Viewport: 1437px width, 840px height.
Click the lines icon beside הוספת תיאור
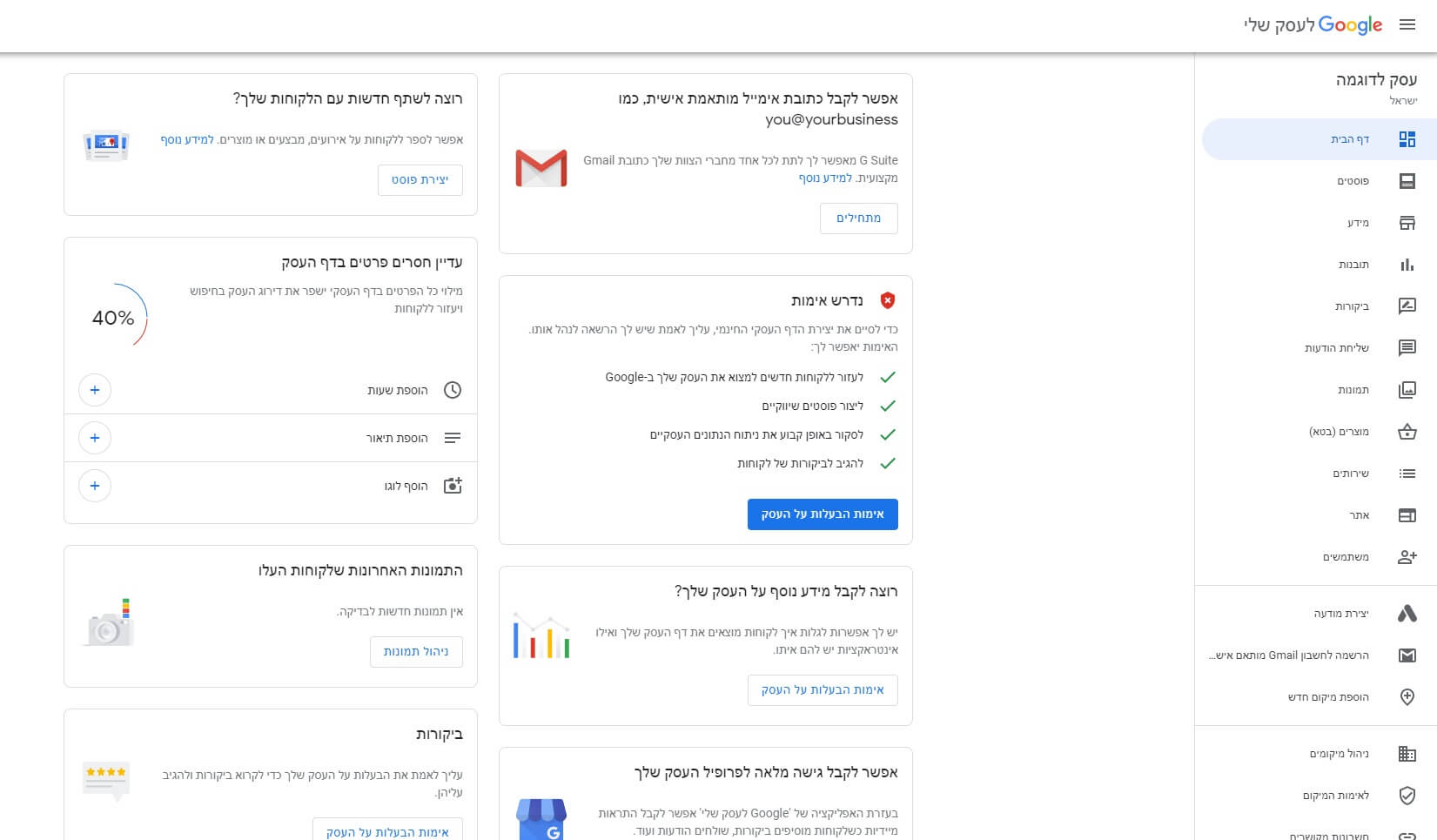(453, 438)
